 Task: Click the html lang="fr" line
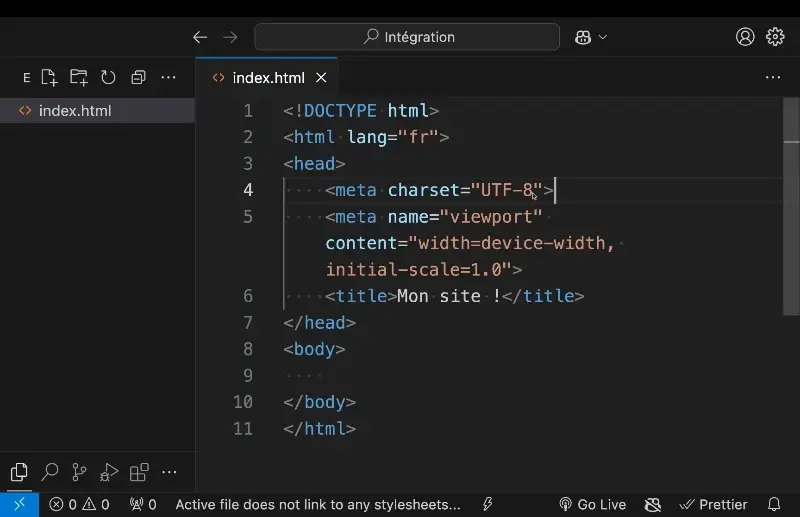point(366,137)
